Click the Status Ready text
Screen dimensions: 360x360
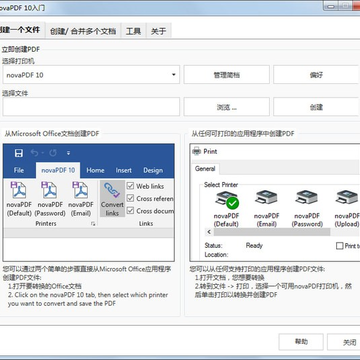[x=254, y=246]
